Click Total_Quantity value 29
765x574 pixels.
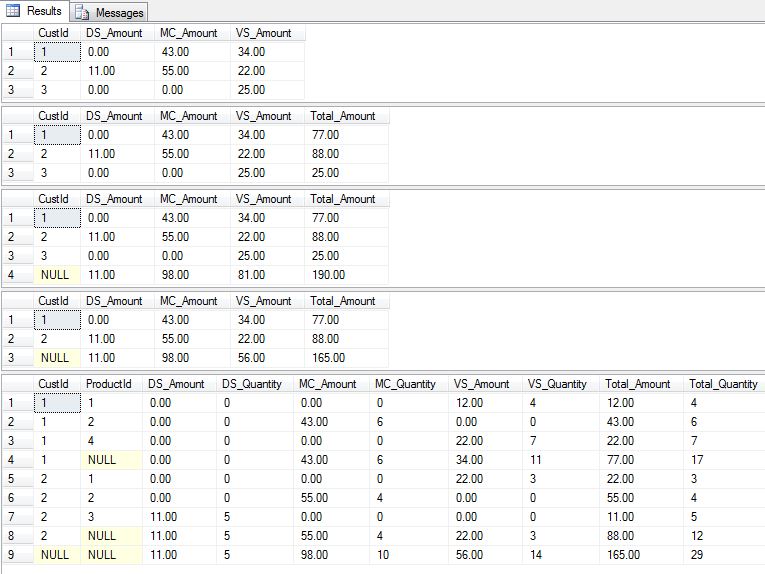pos(724,554)
